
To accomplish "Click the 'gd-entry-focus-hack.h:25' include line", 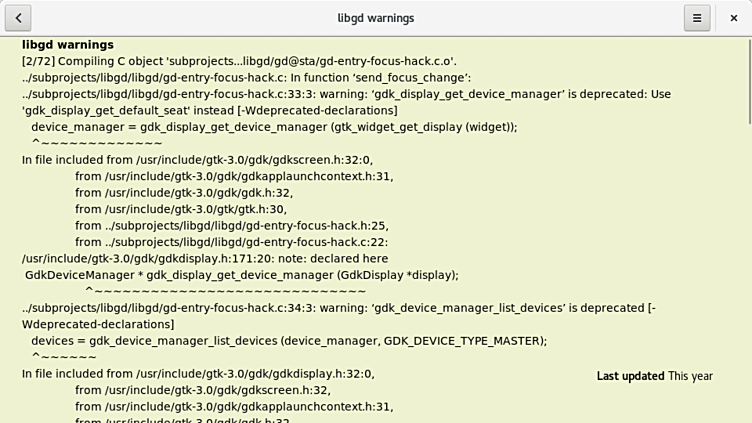I will tap(231, 226).
